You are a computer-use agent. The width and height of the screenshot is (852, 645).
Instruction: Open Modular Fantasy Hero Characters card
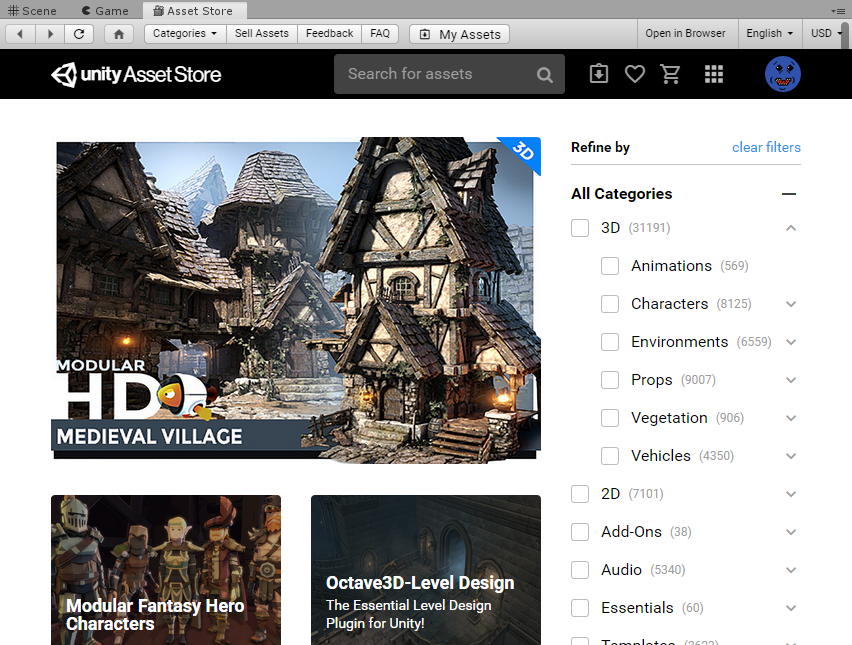(x=166, y=570)
